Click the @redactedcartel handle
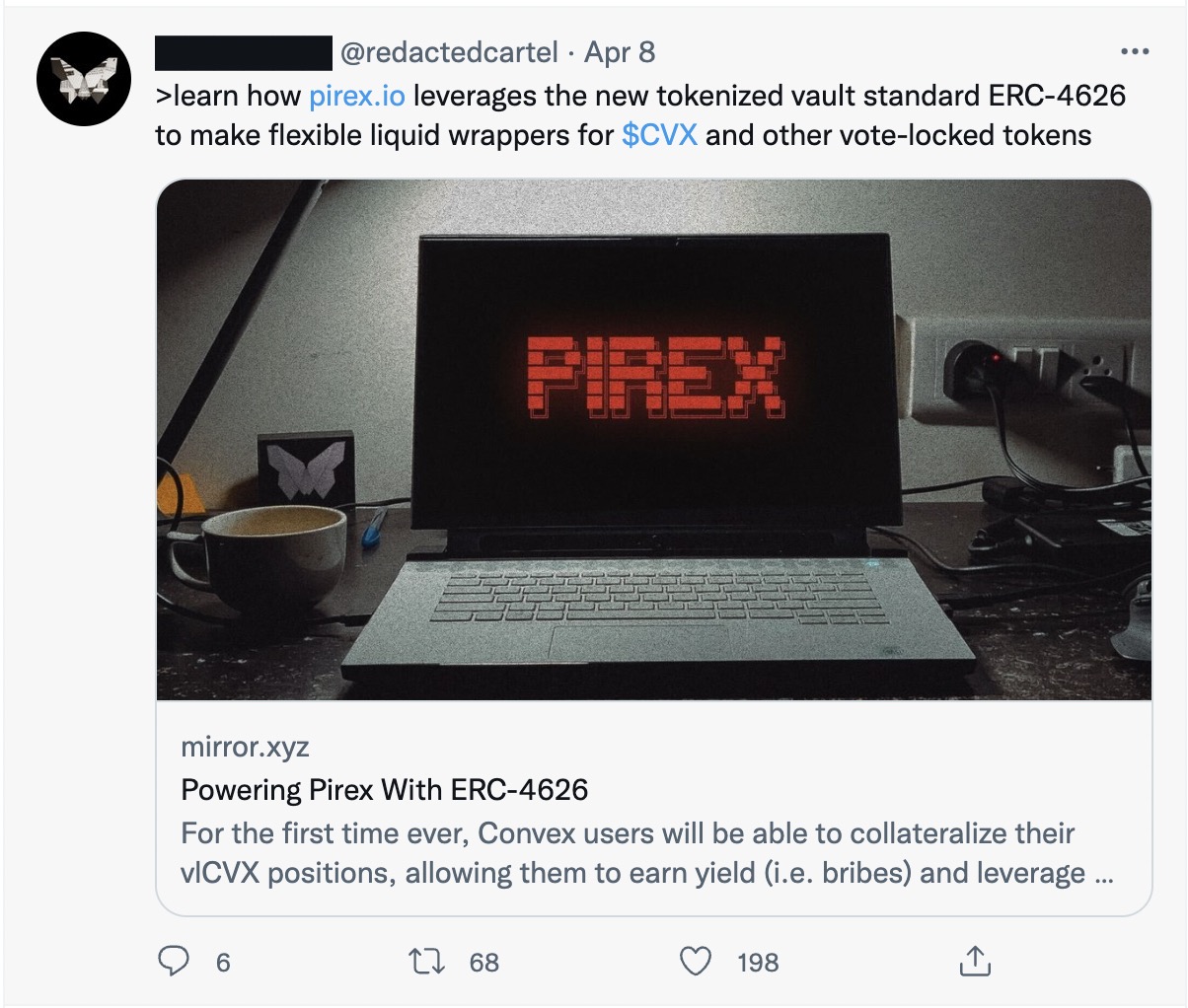 (x=449, y=52)
